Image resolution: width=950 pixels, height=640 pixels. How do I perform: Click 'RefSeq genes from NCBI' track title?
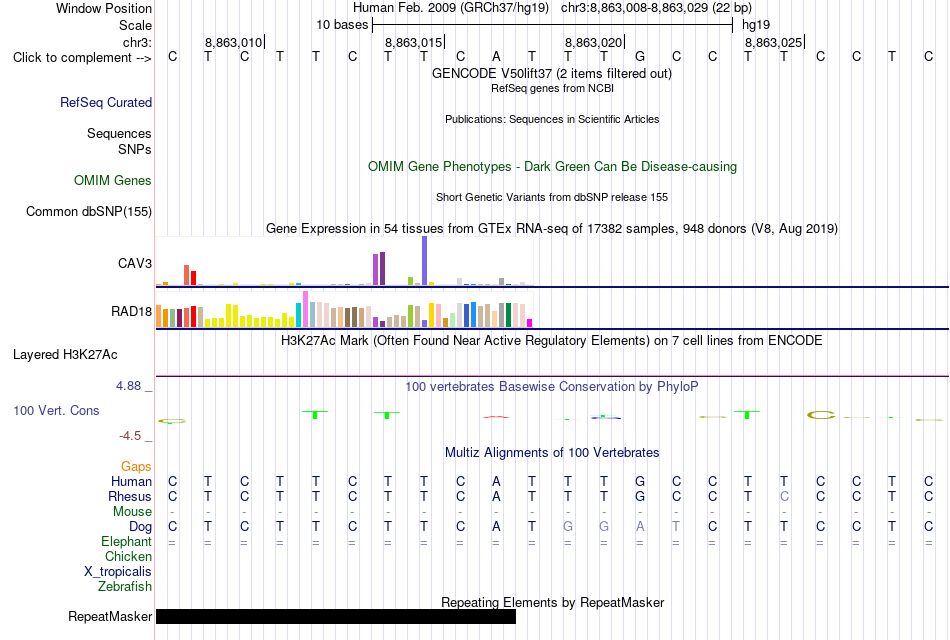(x=552, y=88)
